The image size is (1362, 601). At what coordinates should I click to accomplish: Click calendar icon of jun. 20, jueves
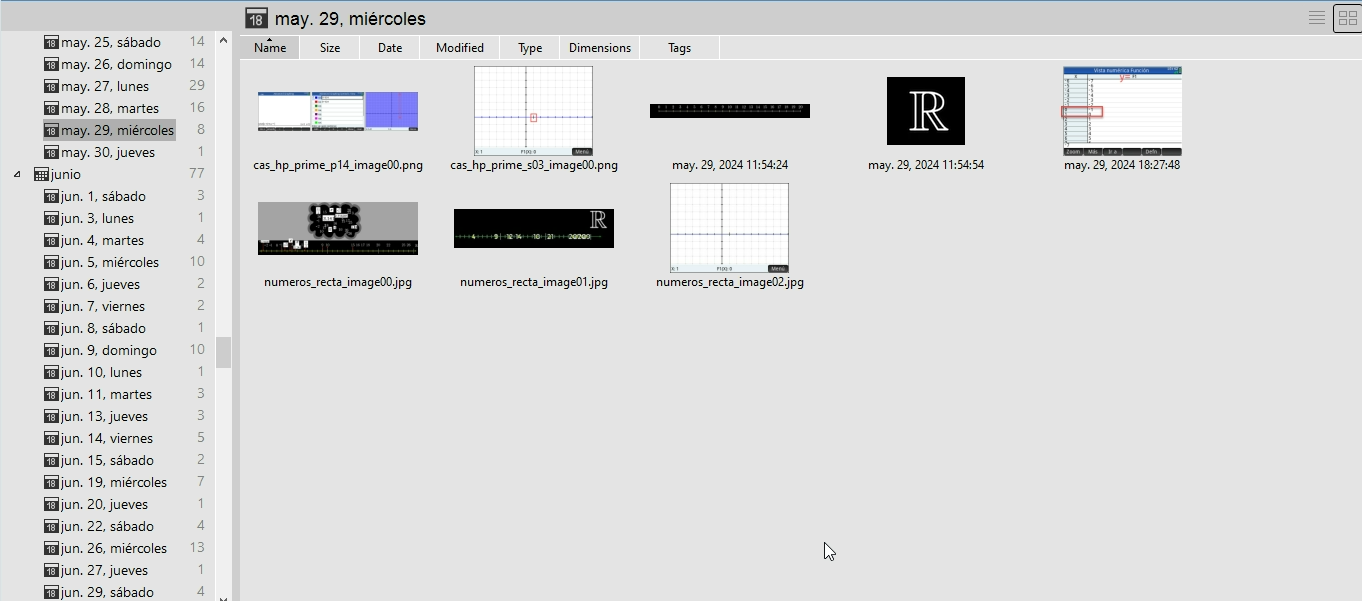(52, 504)
